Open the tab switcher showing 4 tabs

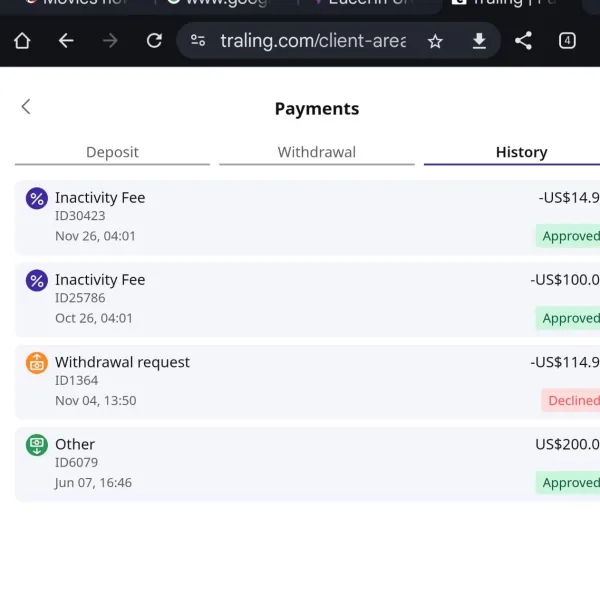point(567,41)
